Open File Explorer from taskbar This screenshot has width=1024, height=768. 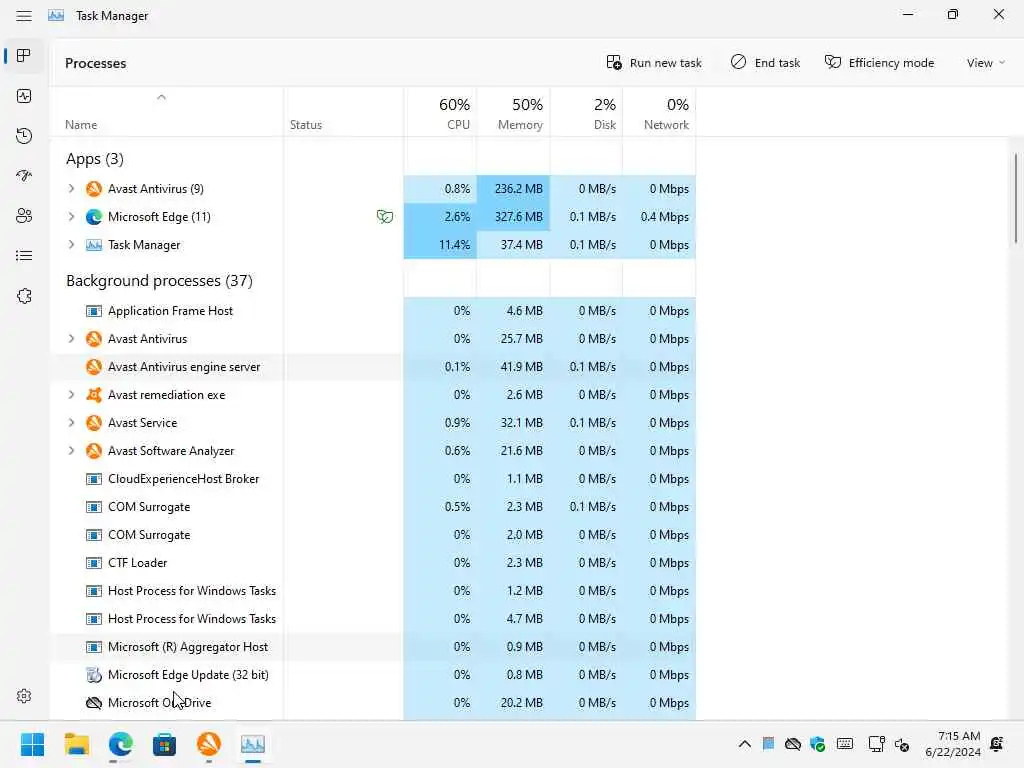[x=76, y=744]
